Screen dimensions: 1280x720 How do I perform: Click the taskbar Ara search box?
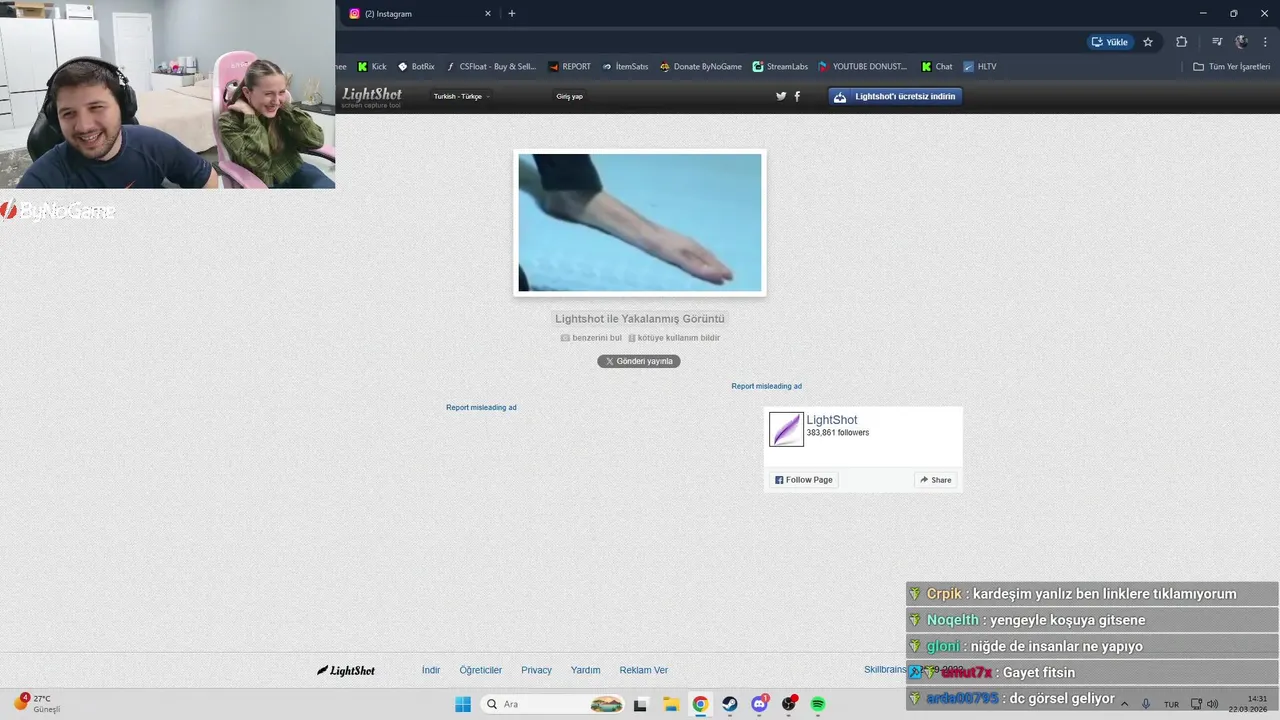554,704
